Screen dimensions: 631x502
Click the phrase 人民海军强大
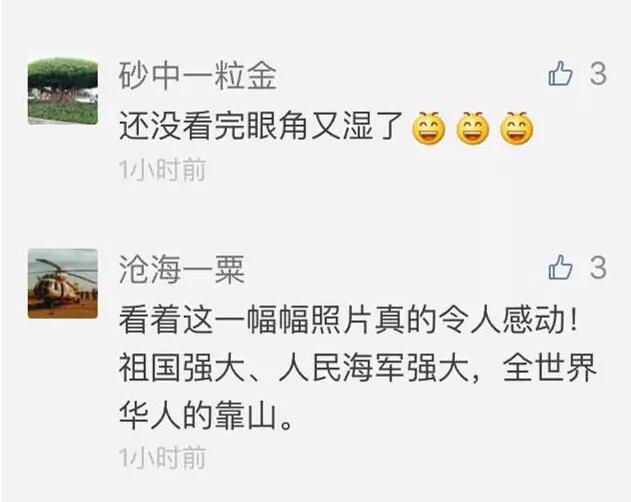pyautogui.click(x=374, y=368)
